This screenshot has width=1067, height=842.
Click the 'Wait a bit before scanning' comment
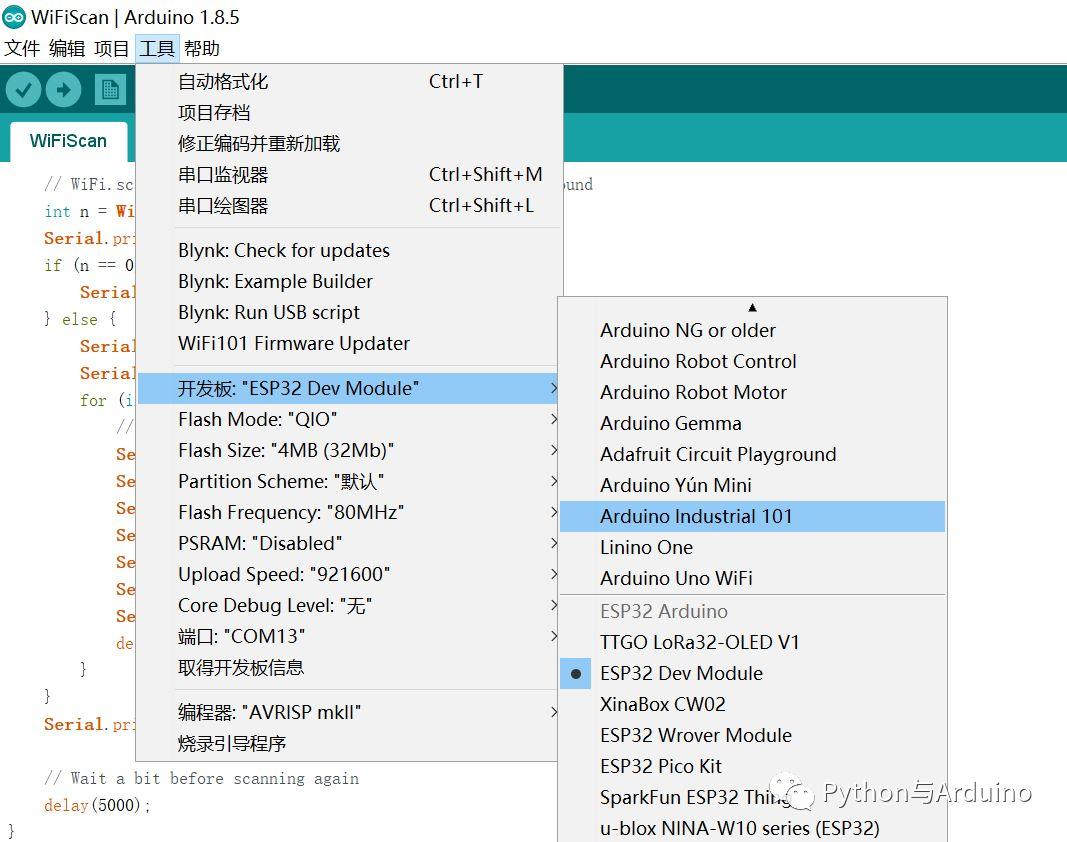click(201, 778)
